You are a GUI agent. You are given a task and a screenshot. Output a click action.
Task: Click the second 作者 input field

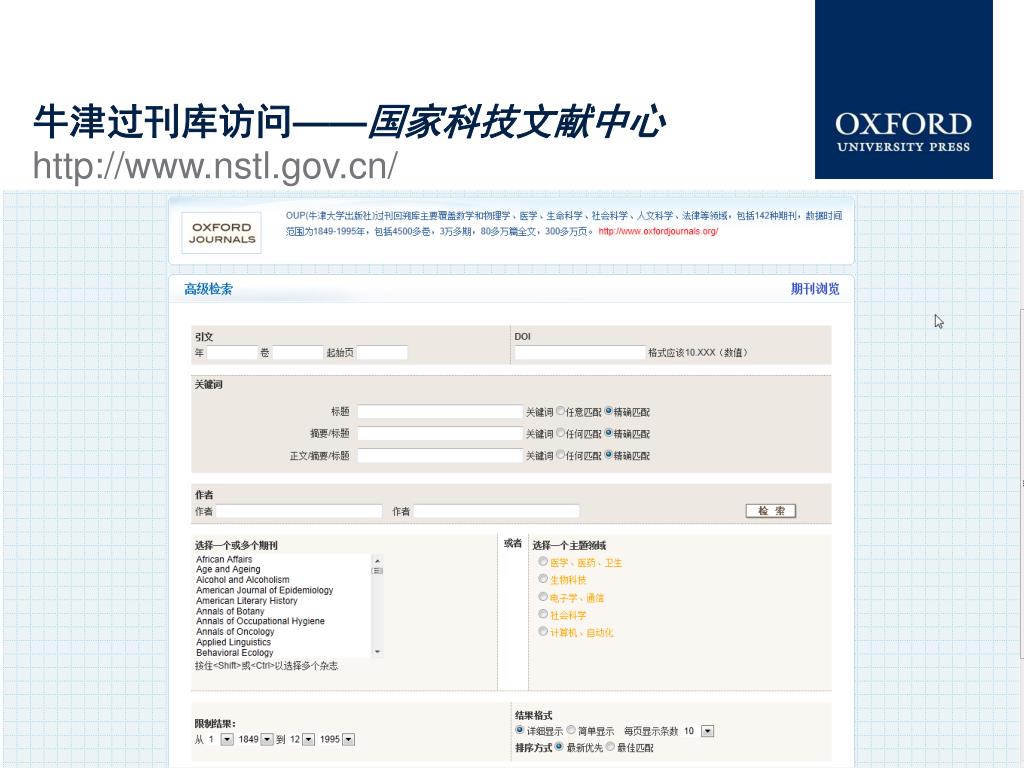click(496, 511)
